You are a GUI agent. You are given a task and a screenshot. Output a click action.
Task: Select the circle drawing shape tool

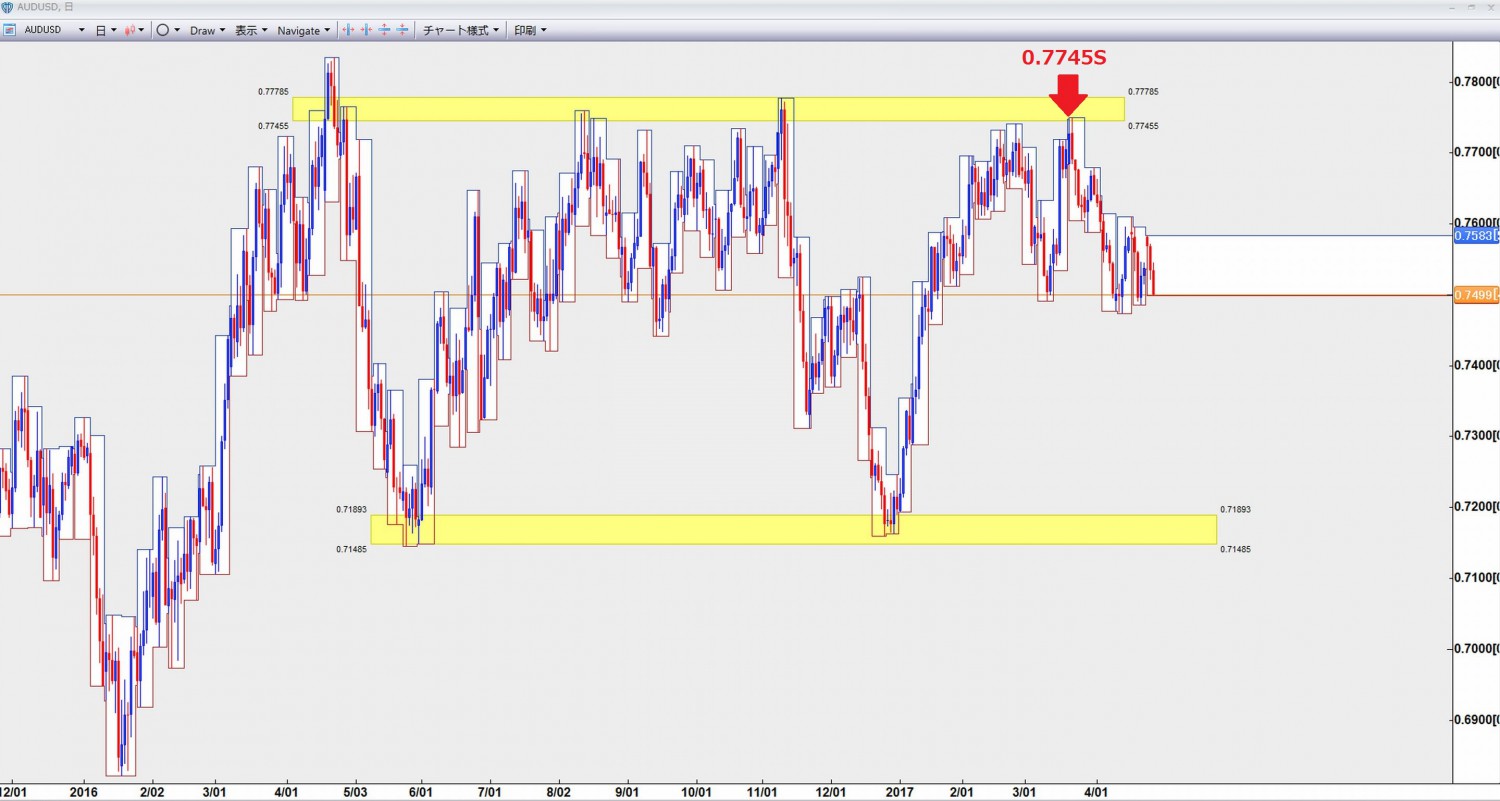tap(163, 30)
